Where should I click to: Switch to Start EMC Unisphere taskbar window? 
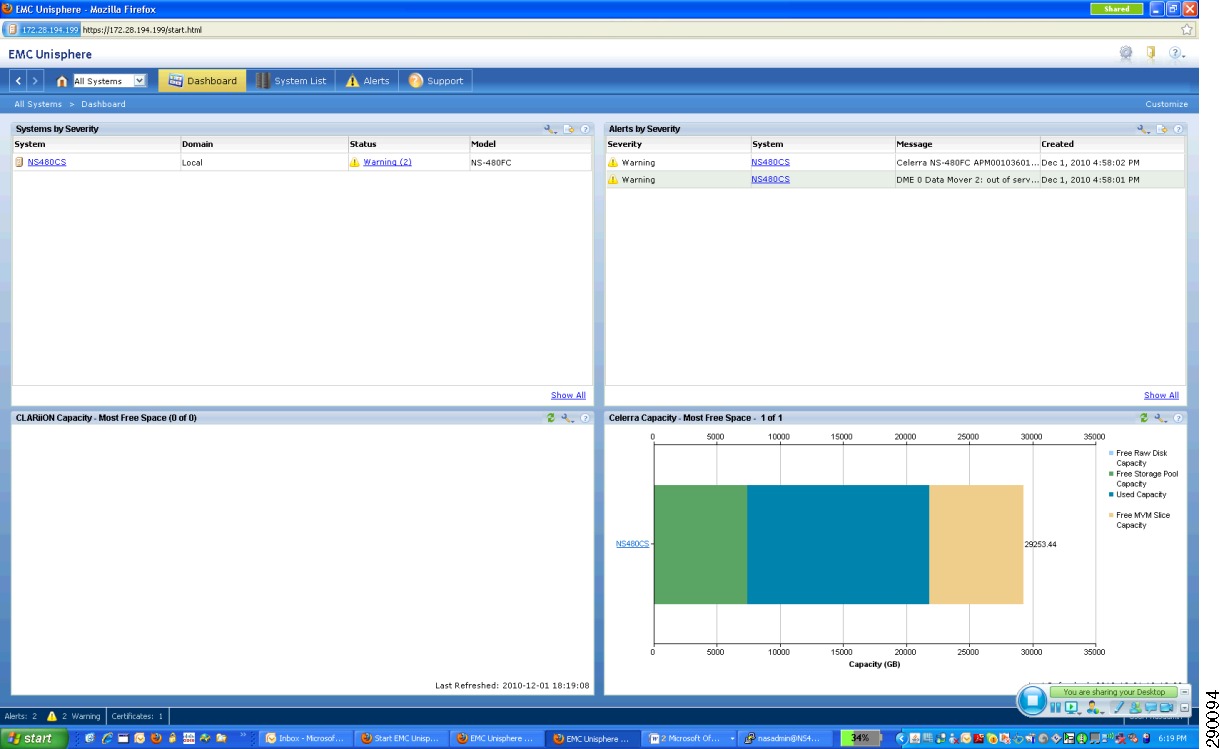(401, 739)
